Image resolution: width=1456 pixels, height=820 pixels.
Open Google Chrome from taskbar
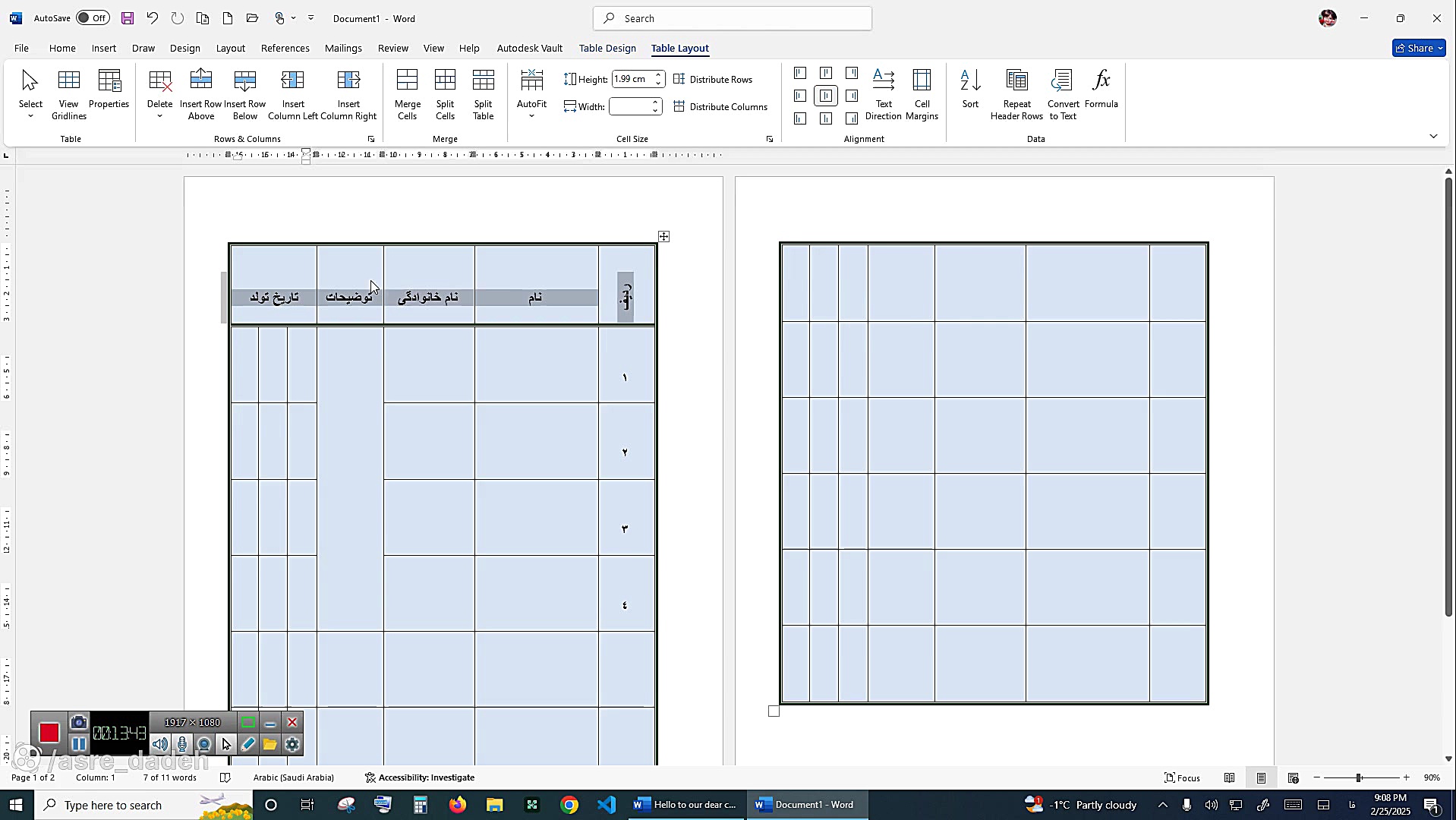coord(569,805)
